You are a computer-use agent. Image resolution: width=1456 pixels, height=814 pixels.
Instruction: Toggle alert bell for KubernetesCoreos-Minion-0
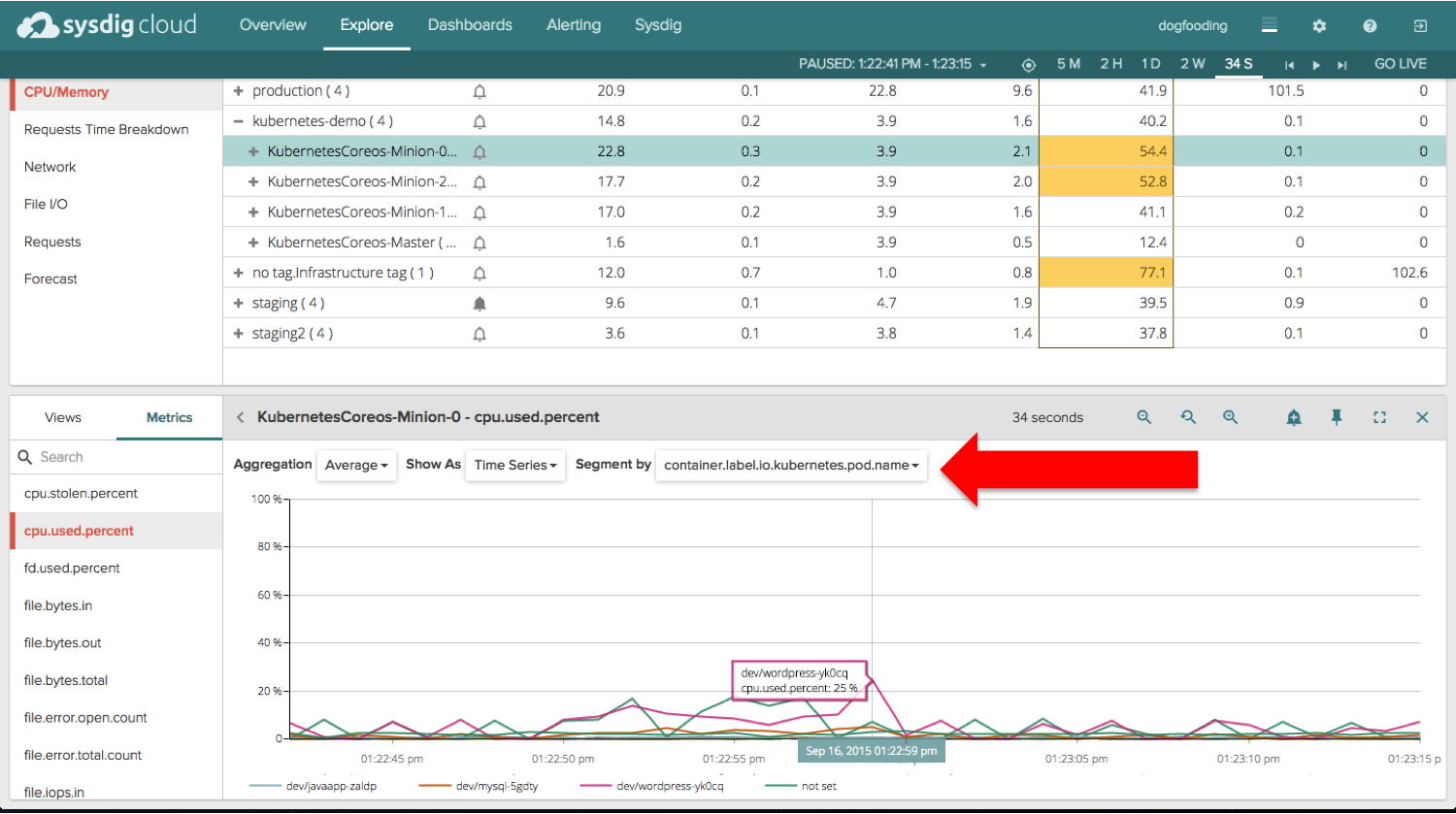pyautogui.click(x=480, y=151)
